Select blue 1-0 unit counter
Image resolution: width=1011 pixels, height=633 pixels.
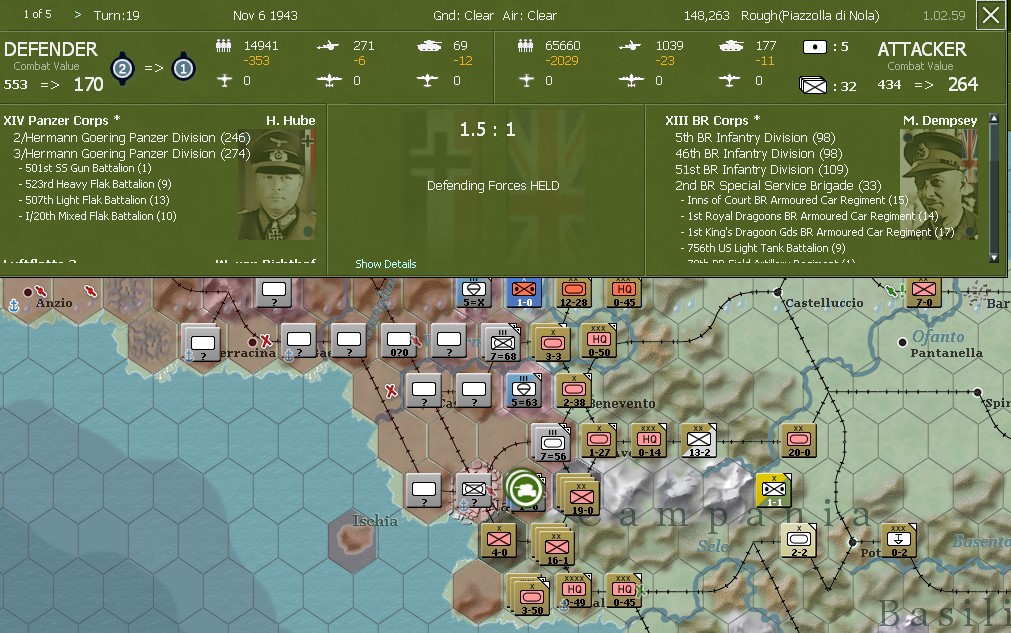[524, 293]
